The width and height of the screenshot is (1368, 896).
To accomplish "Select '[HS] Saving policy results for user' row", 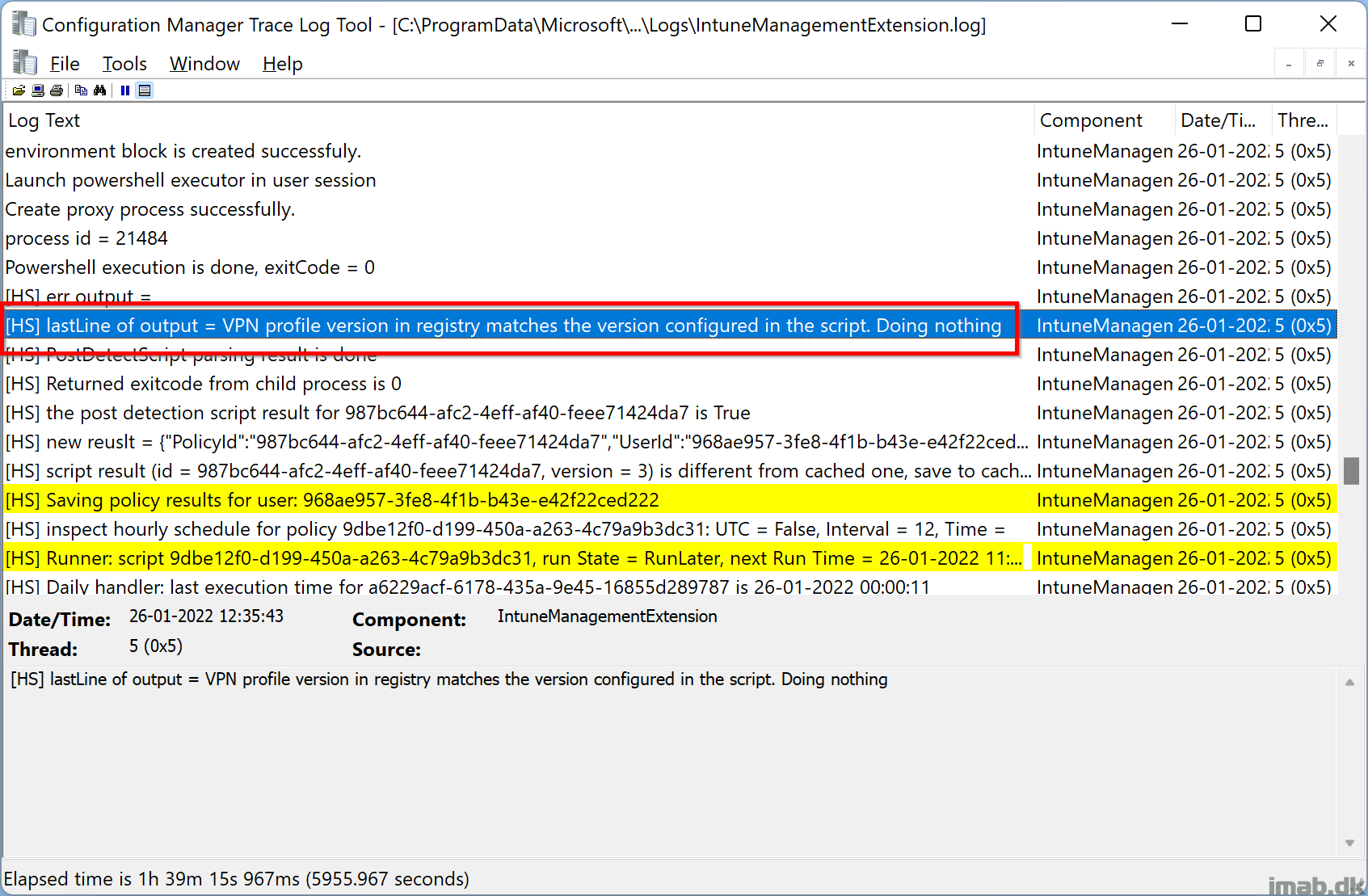I will [x=670, y=500].
